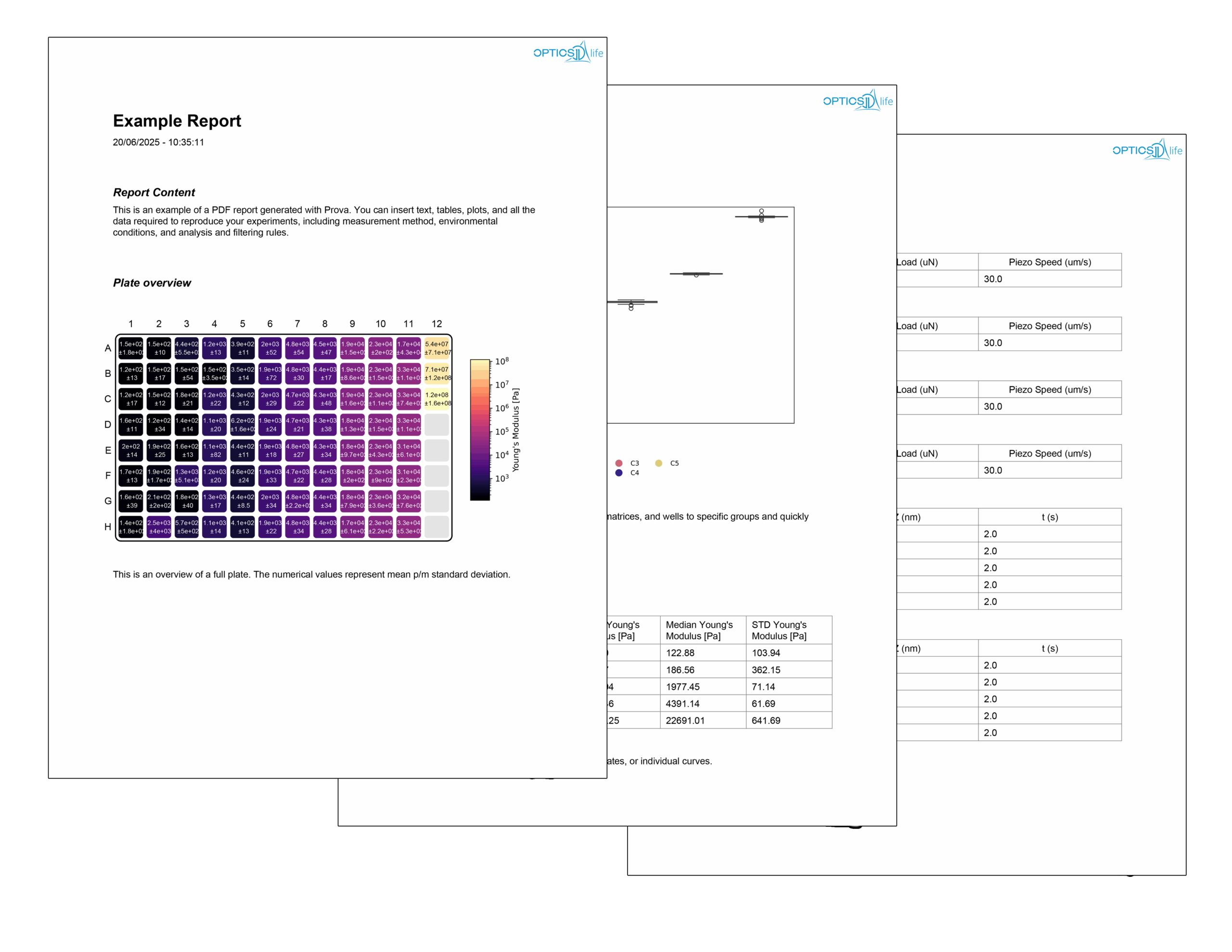Click the 10^8 tick on the color bar

[502, 361]
